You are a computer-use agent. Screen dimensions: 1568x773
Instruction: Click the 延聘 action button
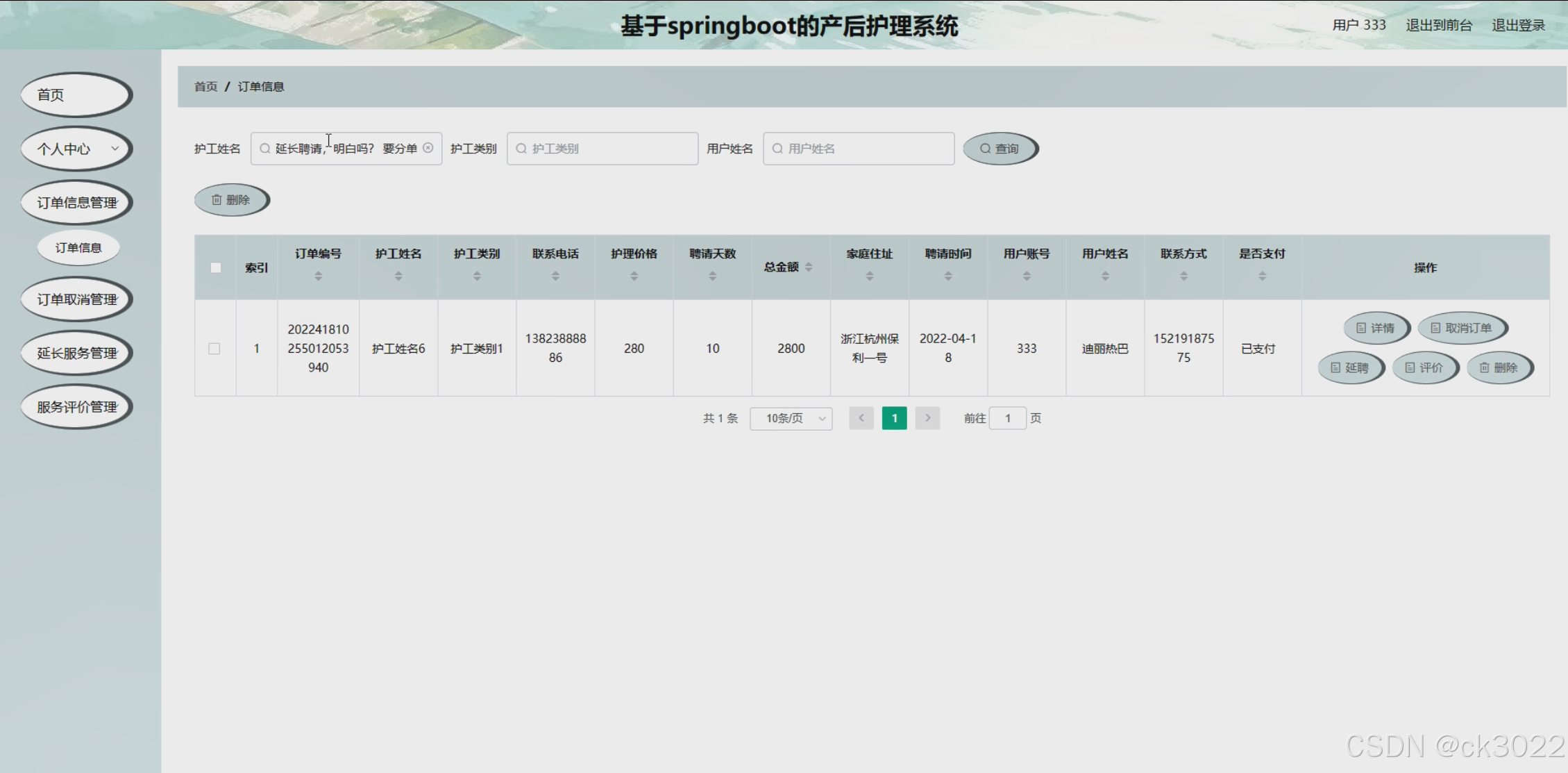click(x=1350, y=367)
